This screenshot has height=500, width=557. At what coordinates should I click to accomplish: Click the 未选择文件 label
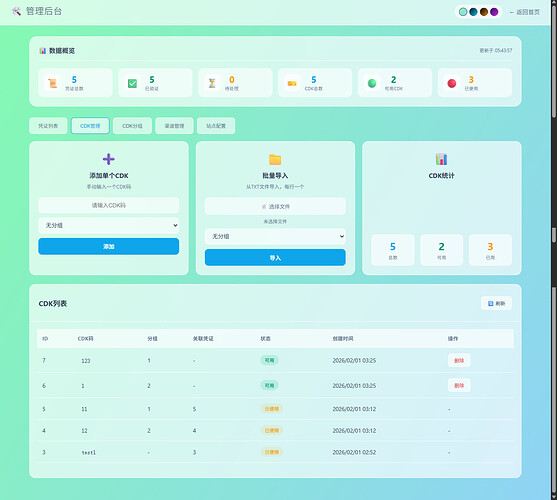point(275,222)
